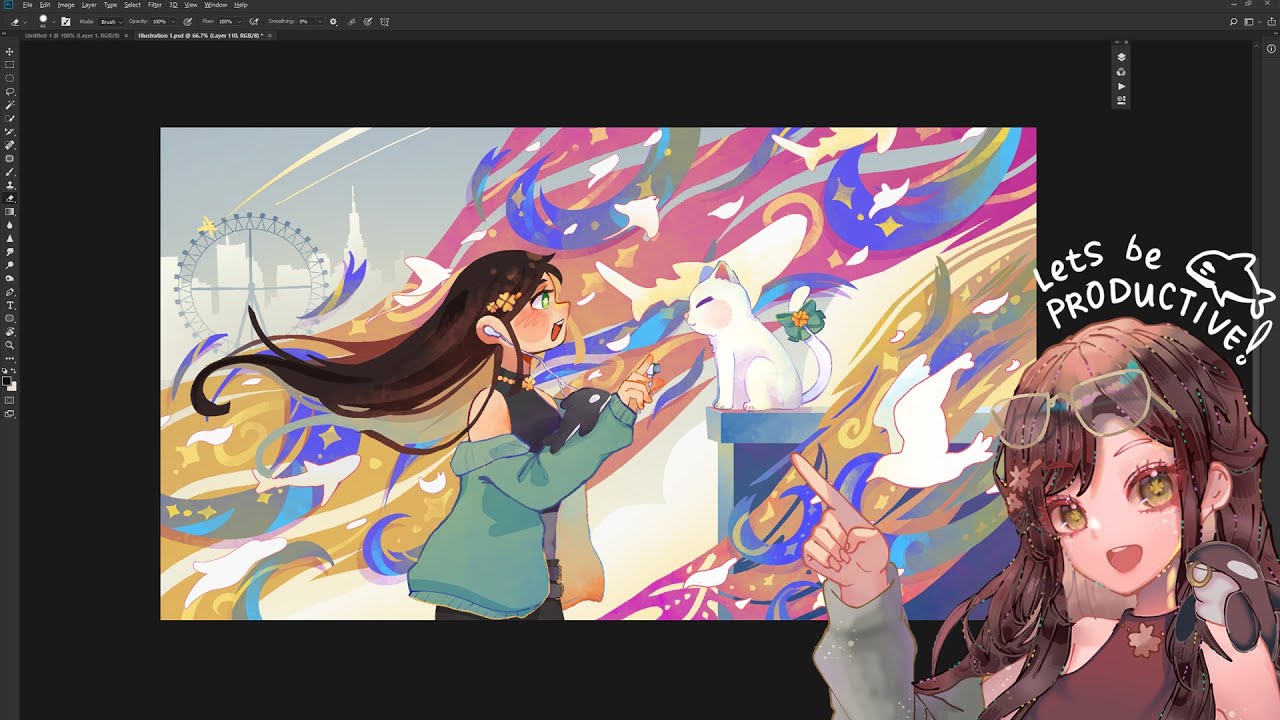This screenshot has width=1280, height=720.
Task: Switch to the Untitled-1 document tab
Action: pyautogui.click(x=72, y=35)
